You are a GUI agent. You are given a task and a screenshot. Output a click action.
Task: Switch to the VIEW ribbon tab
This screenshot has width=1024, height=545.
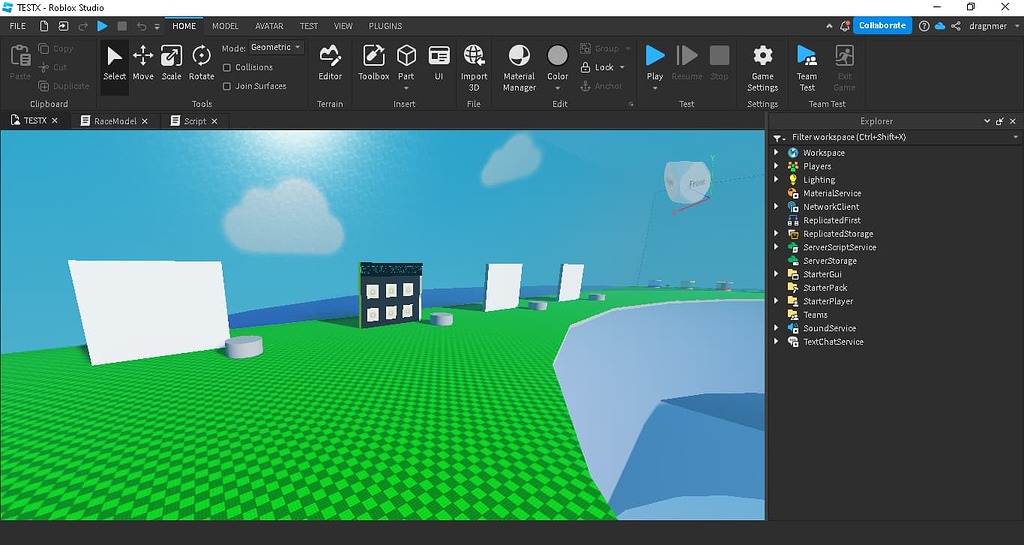[x=344, y=26]
